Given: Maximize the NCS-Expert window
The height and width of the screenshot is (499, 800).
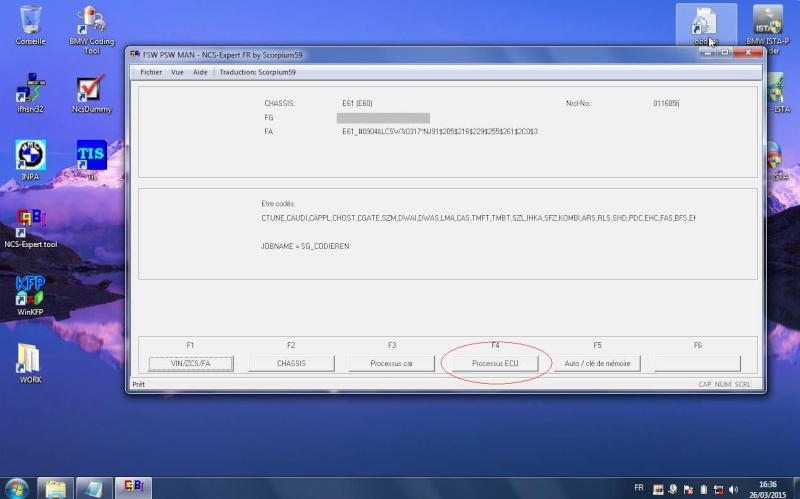Looking at the screenshot, I should 724,53.
